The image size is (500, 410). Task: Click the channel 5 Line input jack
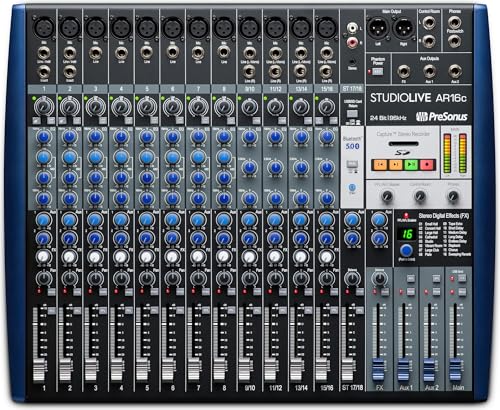pyautogui.click(x=147, y=53)
